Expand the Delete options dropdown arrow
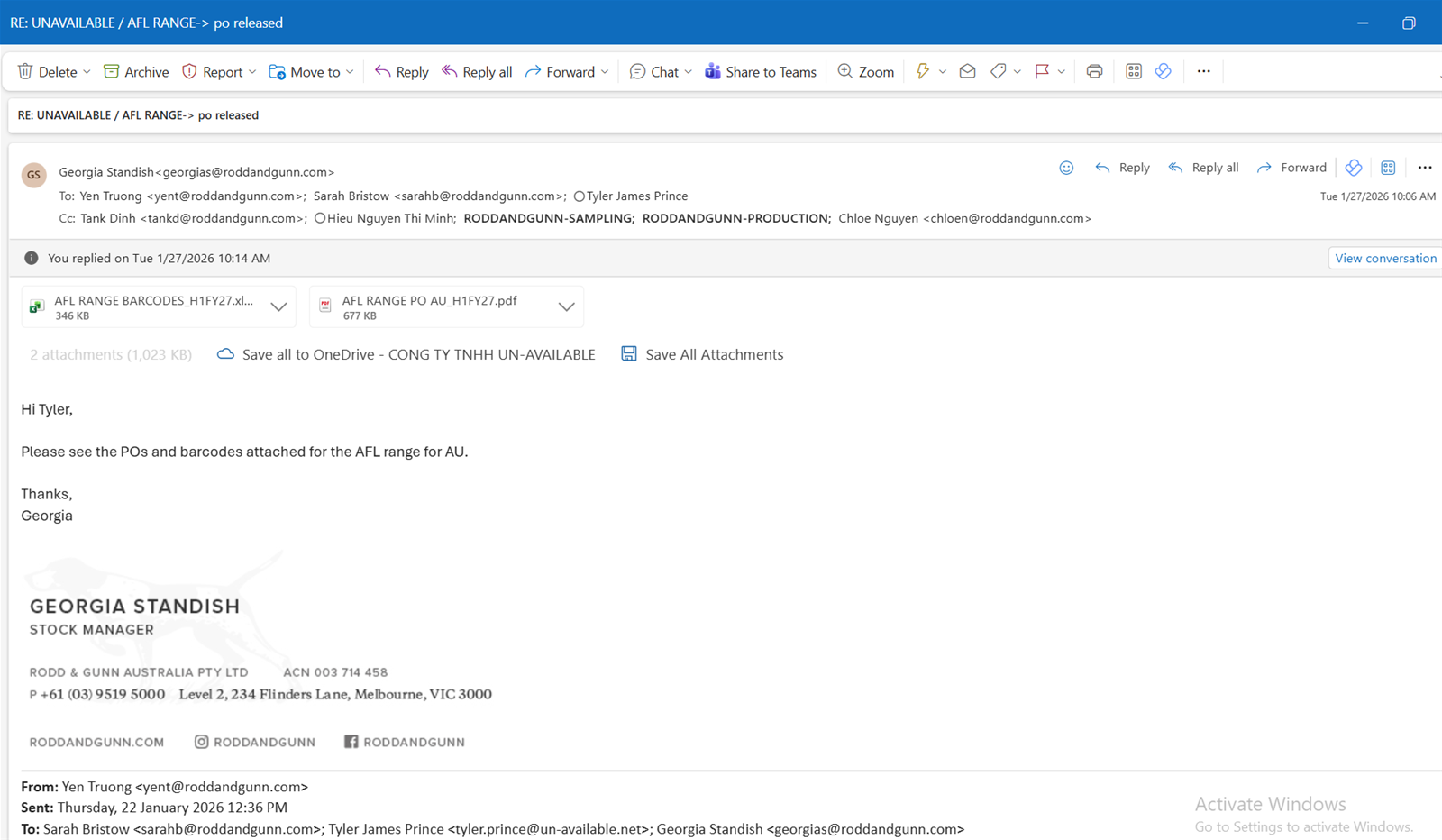Image resolution: width=1442 pixels, height=840 pixels. coord(87,72)
